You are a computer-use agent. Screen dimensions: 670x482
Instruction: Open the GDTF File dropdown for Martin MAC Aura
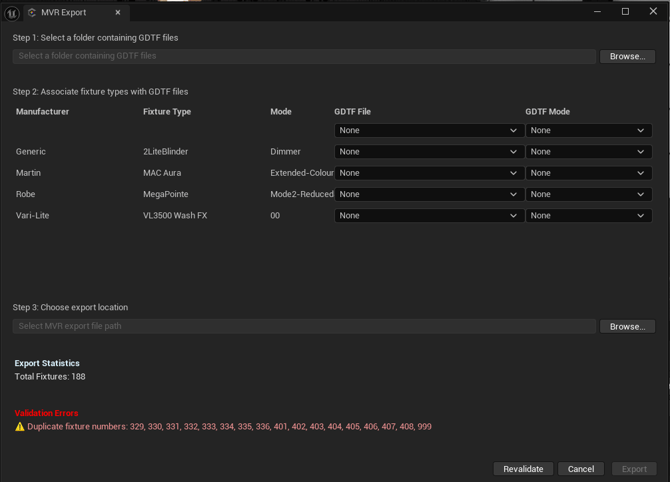coord(429,173)
